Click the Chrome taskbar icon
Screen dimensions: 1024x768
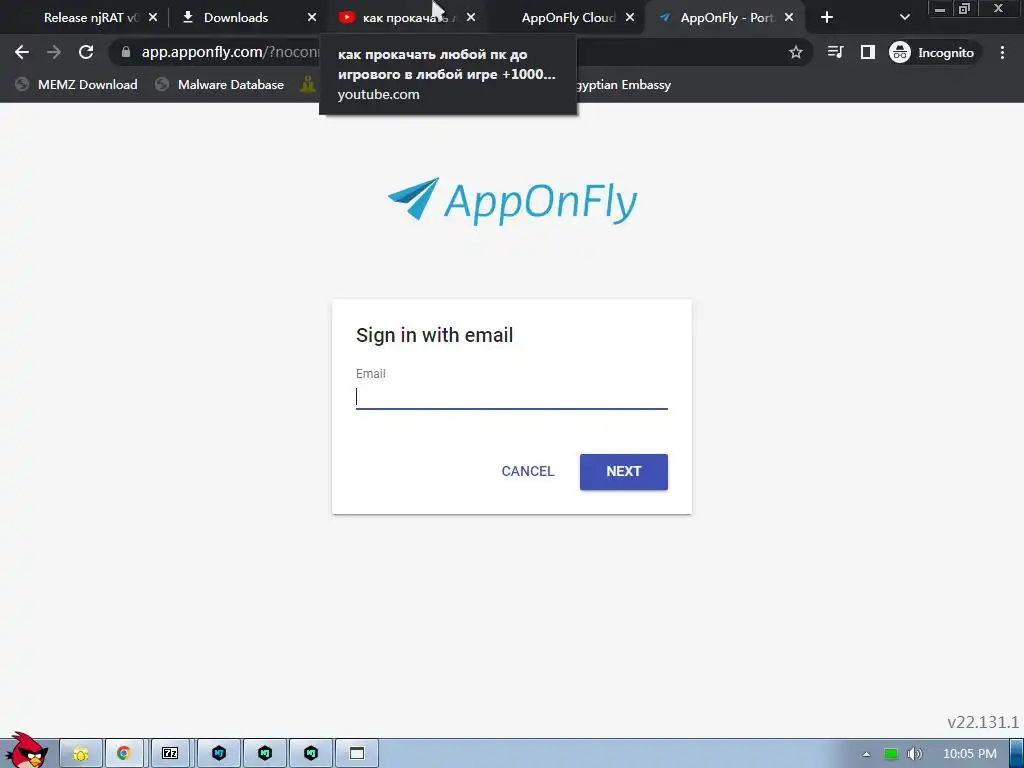[x=123, y=754]
